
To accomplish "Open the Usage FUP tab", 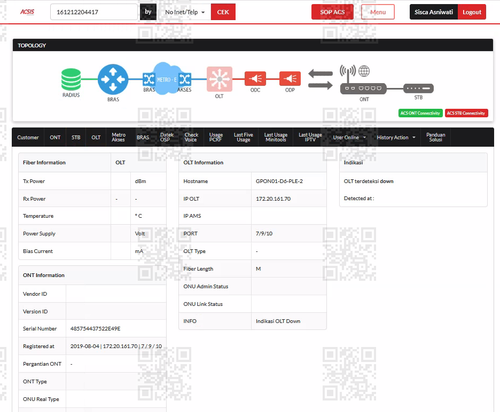I will [216, 137].
